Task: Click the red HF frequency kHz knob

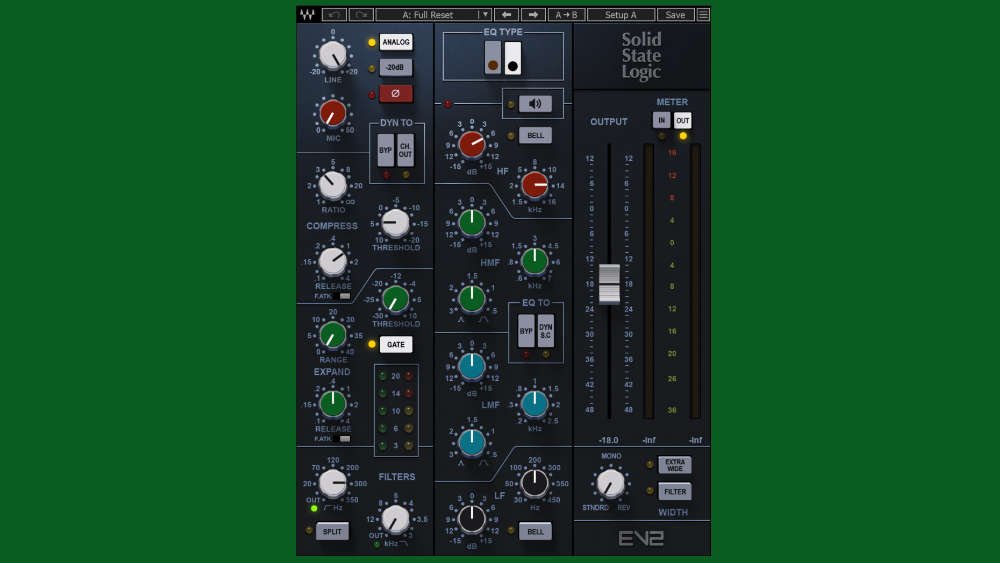Action: (534, 185)
